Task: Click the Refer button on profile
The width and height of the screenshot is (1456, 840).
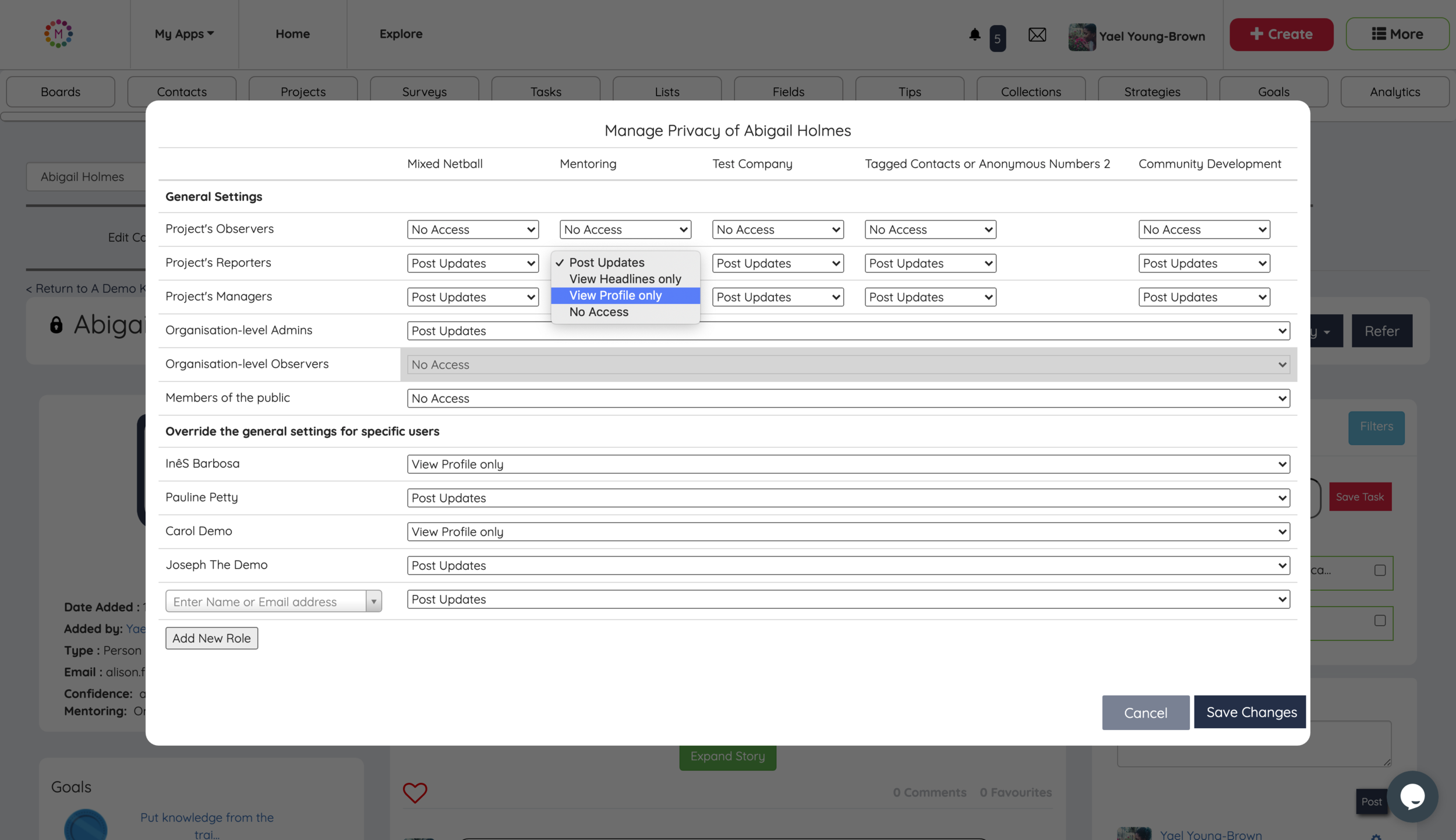Action: pos(1382,331)
